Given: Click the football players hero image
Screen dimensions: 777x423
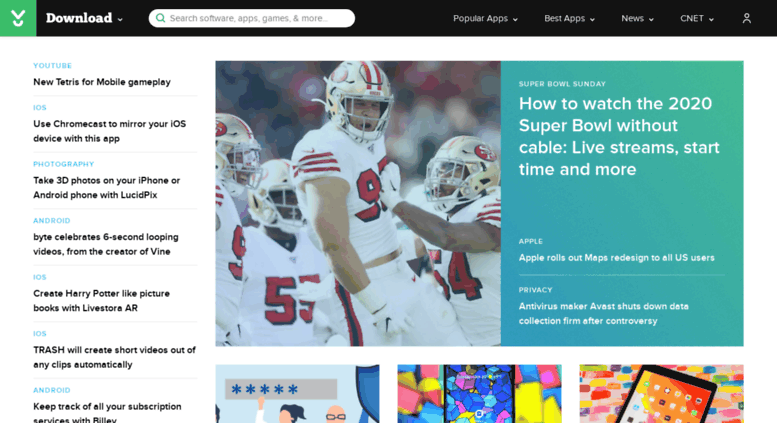Looking at the screenshot, I should point(358,203).
